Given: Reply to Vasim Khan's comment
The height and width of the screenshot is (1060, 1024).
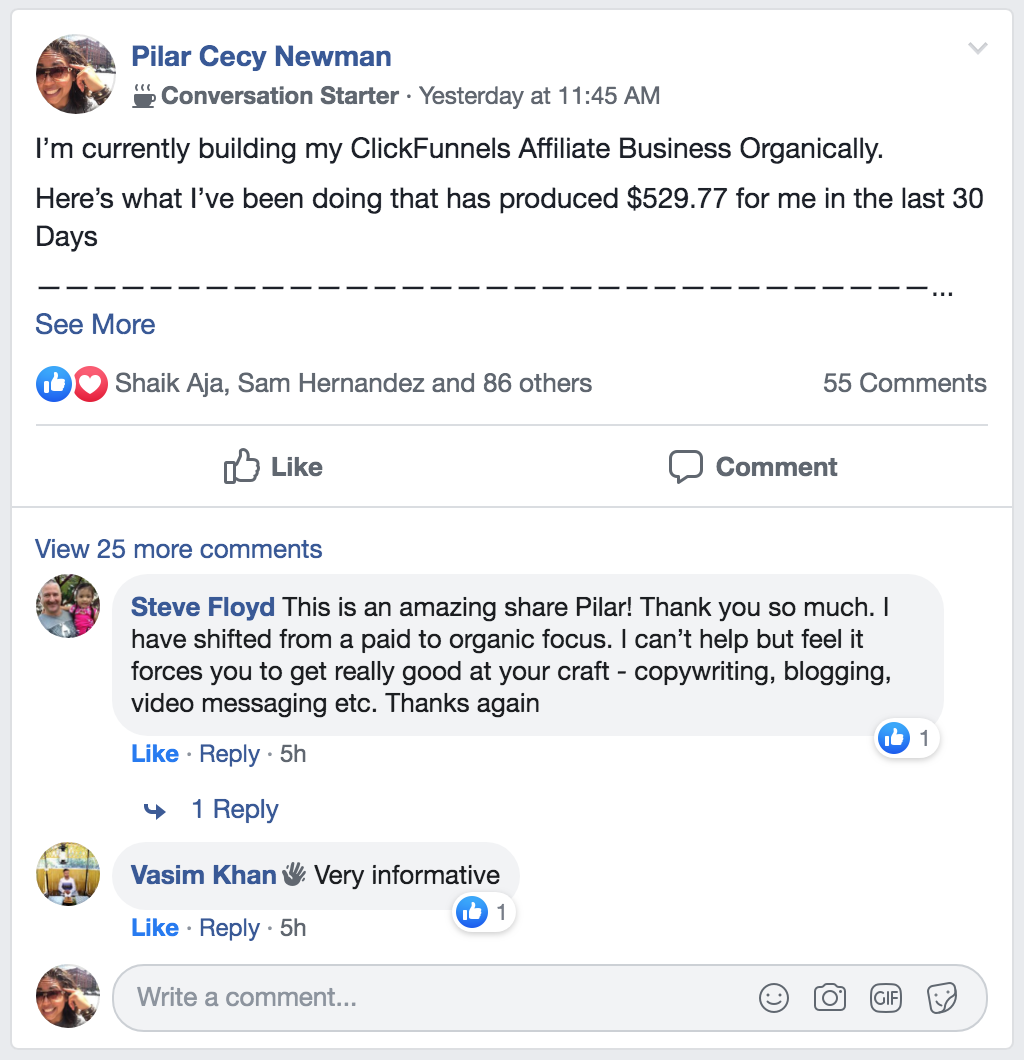Looking at the screenshot, I should [x=229, y=928].
